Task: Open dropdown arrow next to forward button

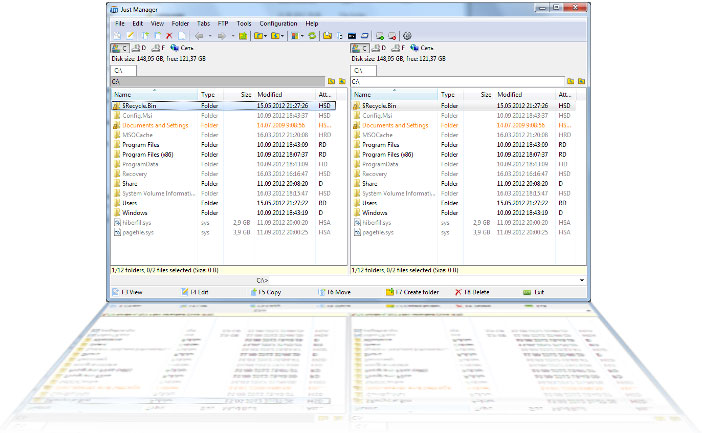Action: point(233,36)
